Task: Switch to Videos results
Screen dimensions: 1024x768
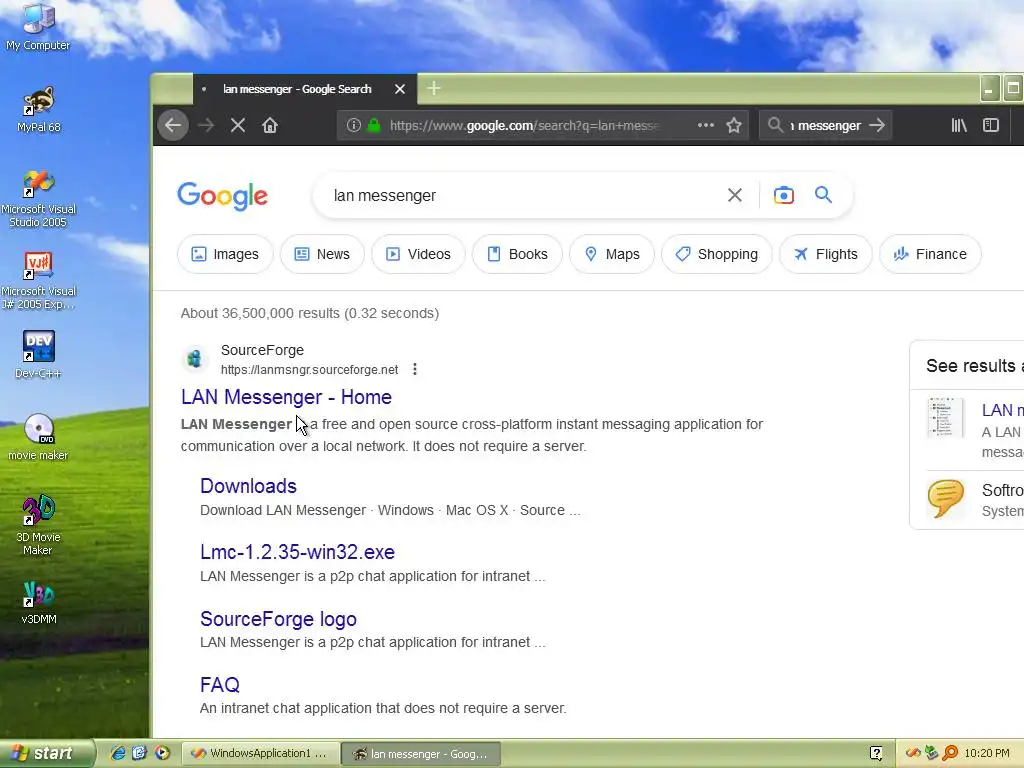Action: (419, 254)
